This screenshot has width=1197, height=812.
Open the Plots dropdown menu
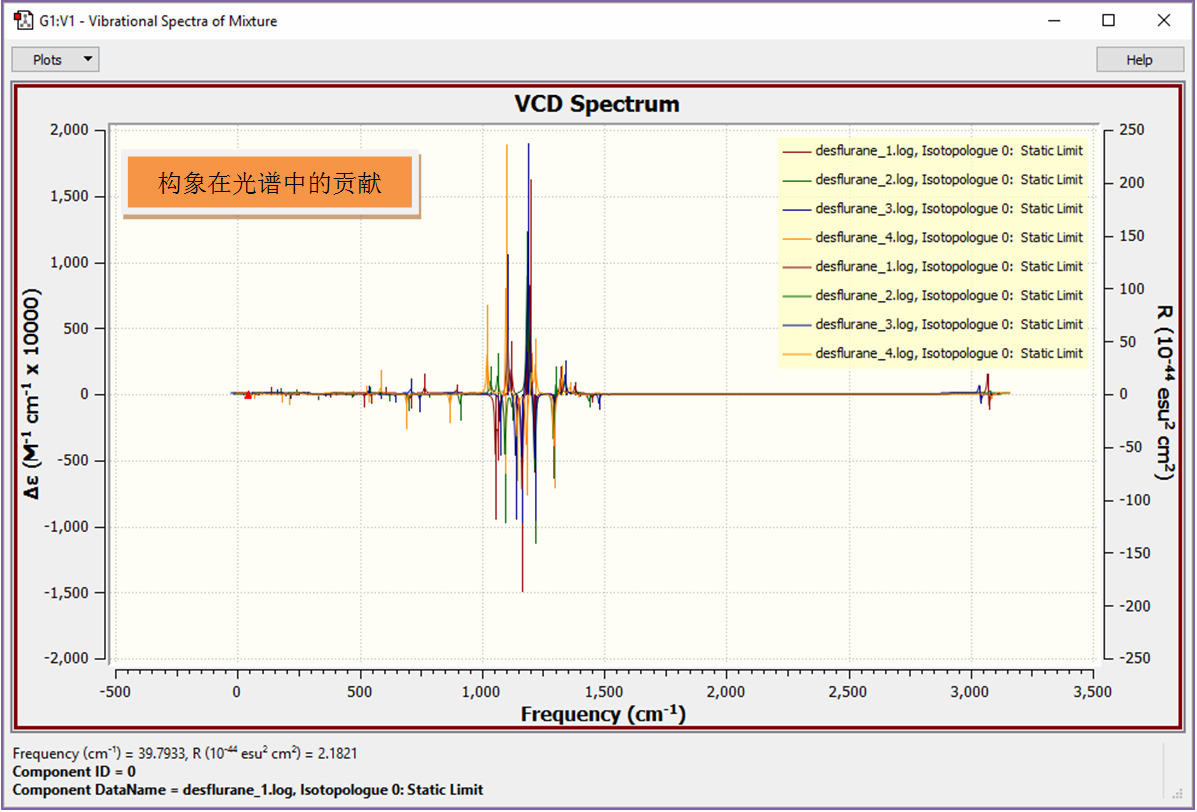click(55, 60)
